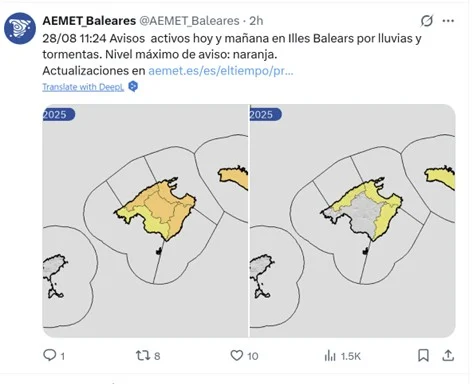View post analytics bar chart icon
Viewport: 476px width, 384px height.
coord(330,356)
